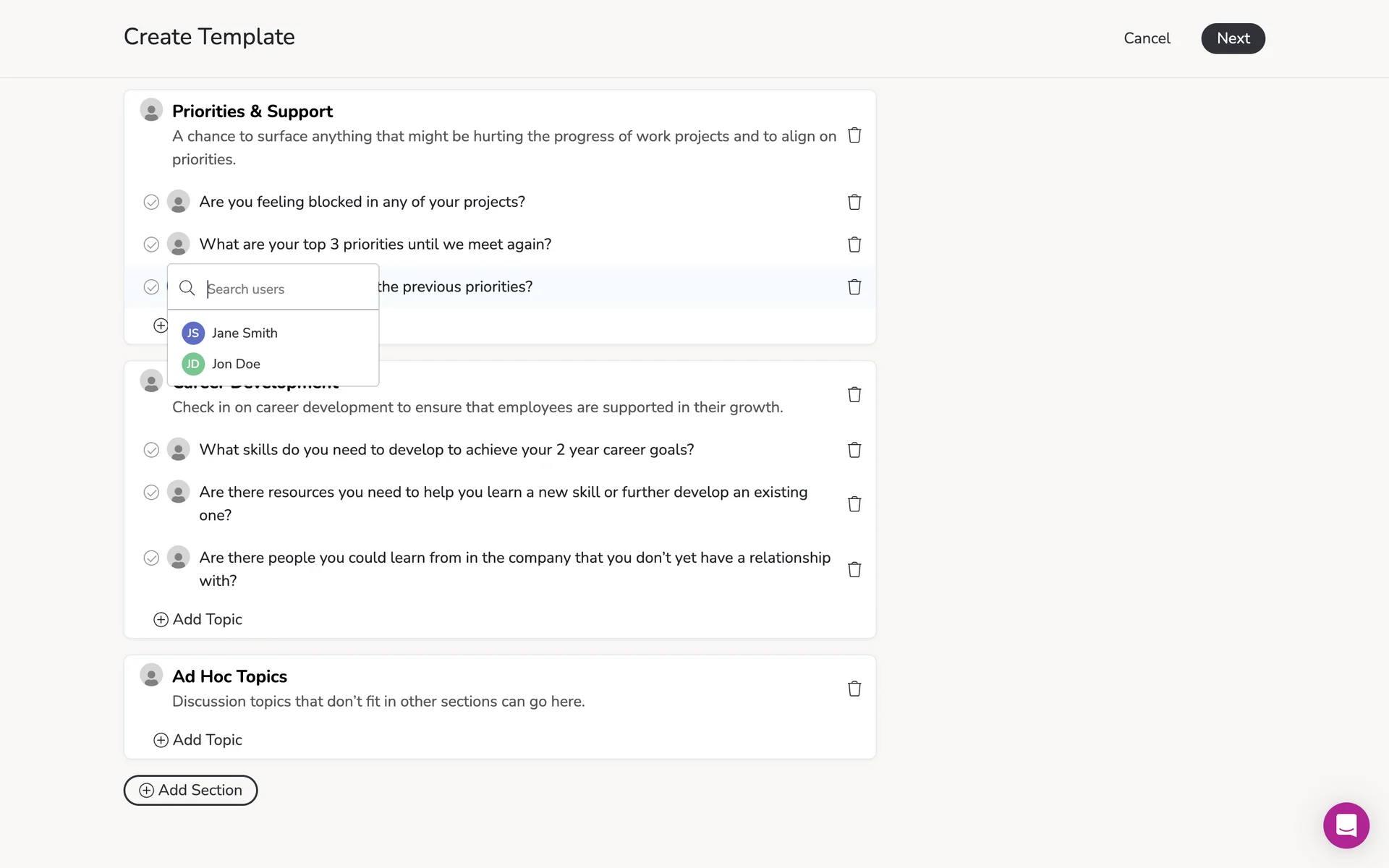
Task: Delete the Career Development section
Action: (x=854, y=394)
